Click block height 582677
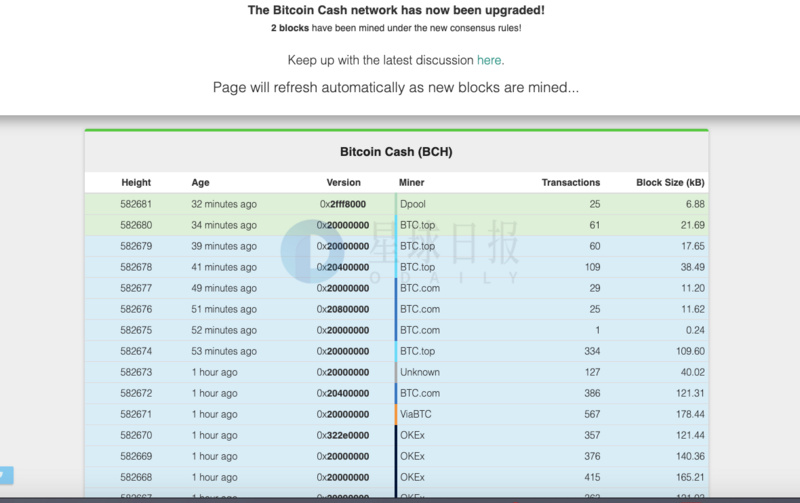800x503 pixels. [x=136, y=288]
